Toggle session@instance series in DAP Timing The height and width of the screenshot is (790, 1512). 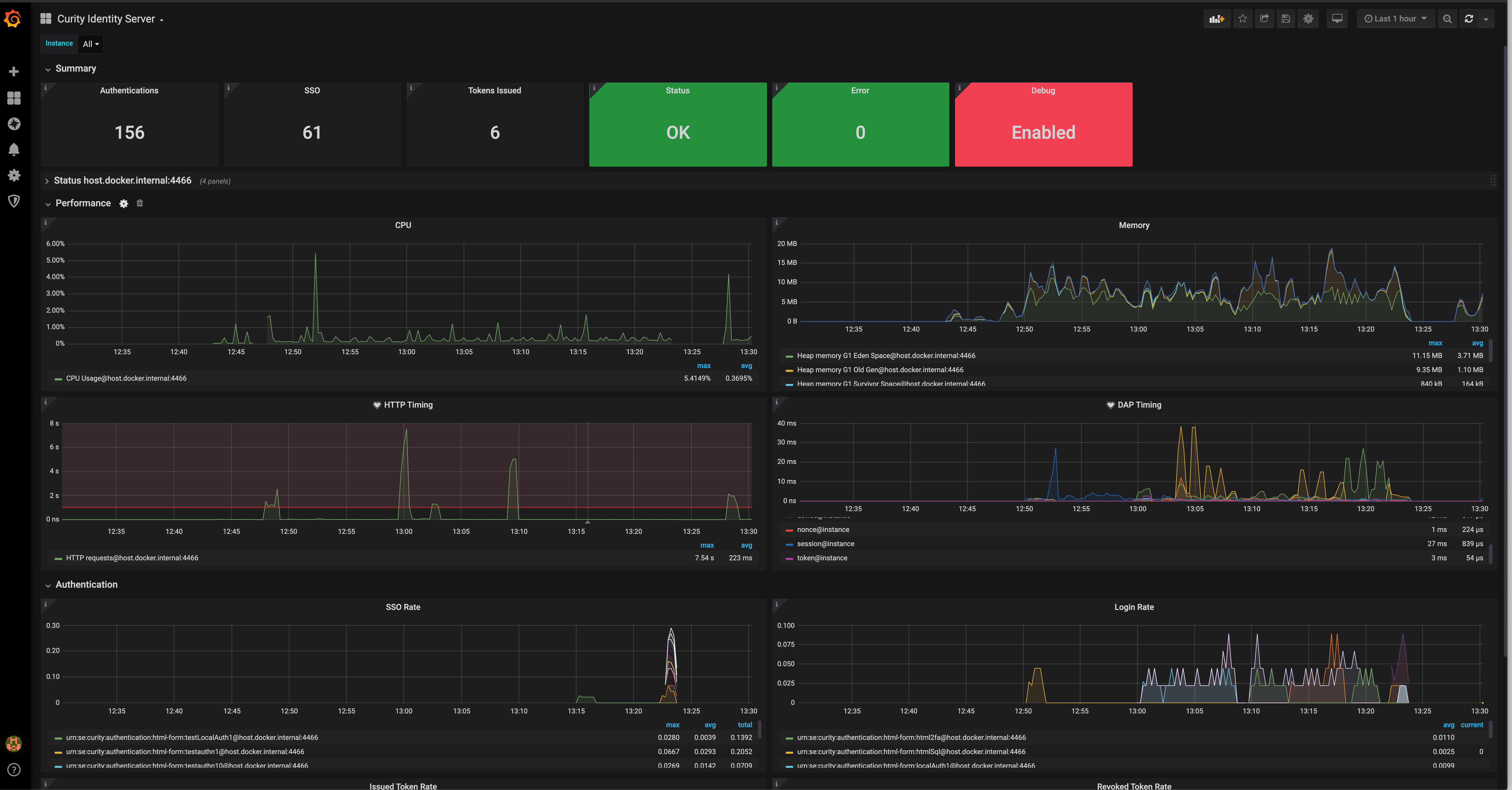[825, 544]
